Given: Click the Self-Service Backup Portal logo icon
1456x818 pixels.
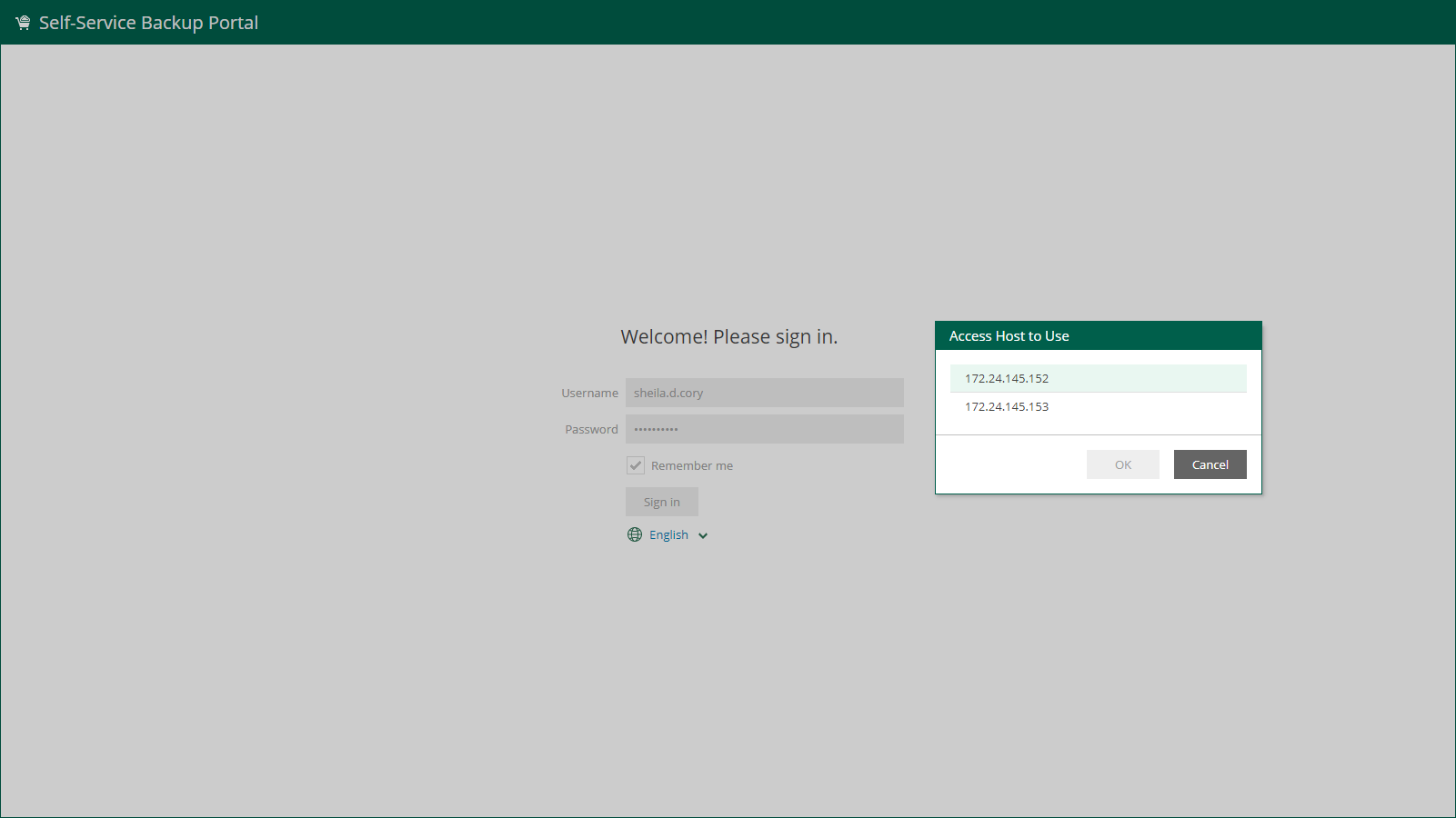Looking at the screenshot, I should point(23,23).
